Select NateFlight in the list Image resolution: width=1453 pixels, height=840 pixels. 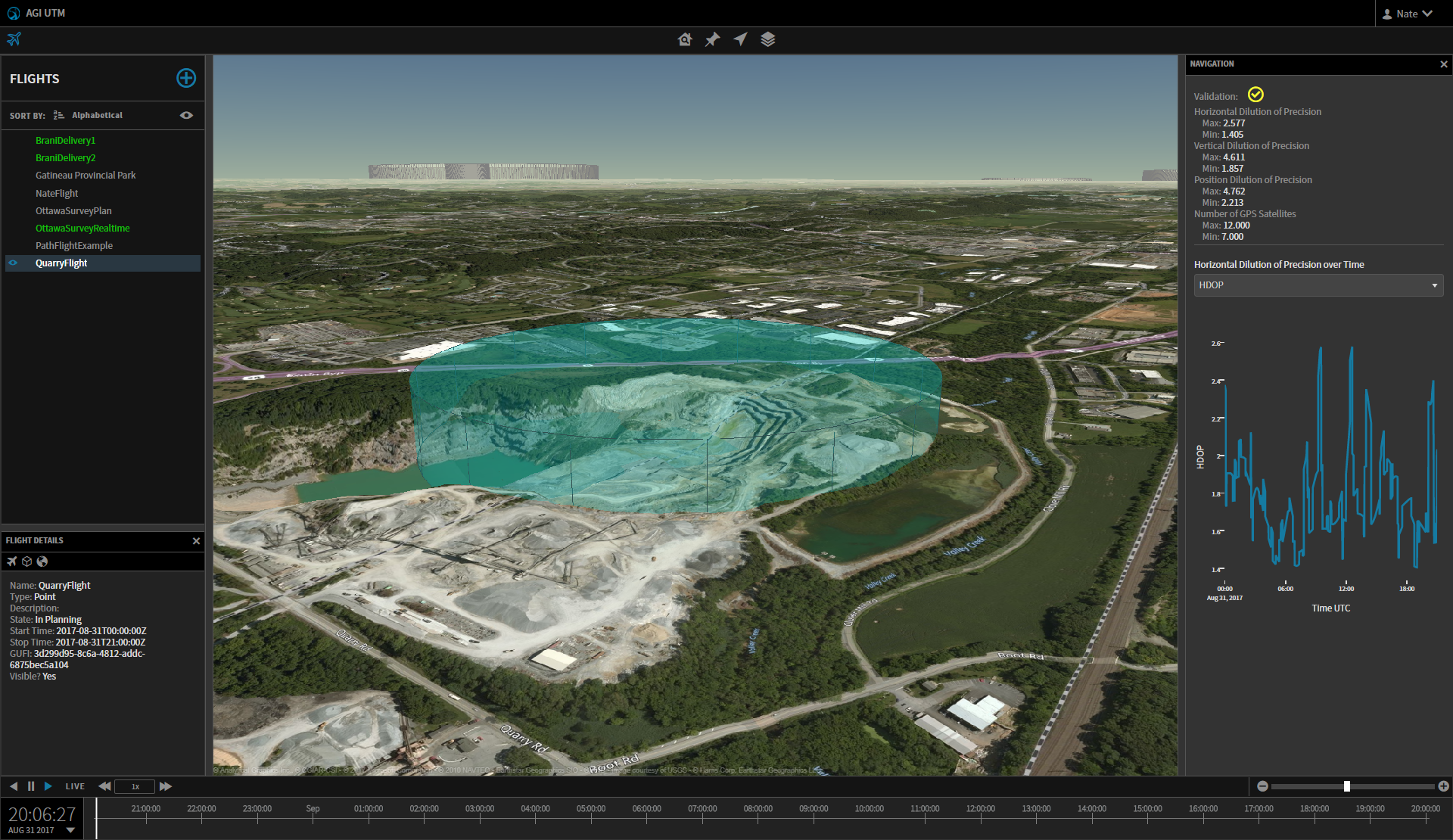point(57,194)
